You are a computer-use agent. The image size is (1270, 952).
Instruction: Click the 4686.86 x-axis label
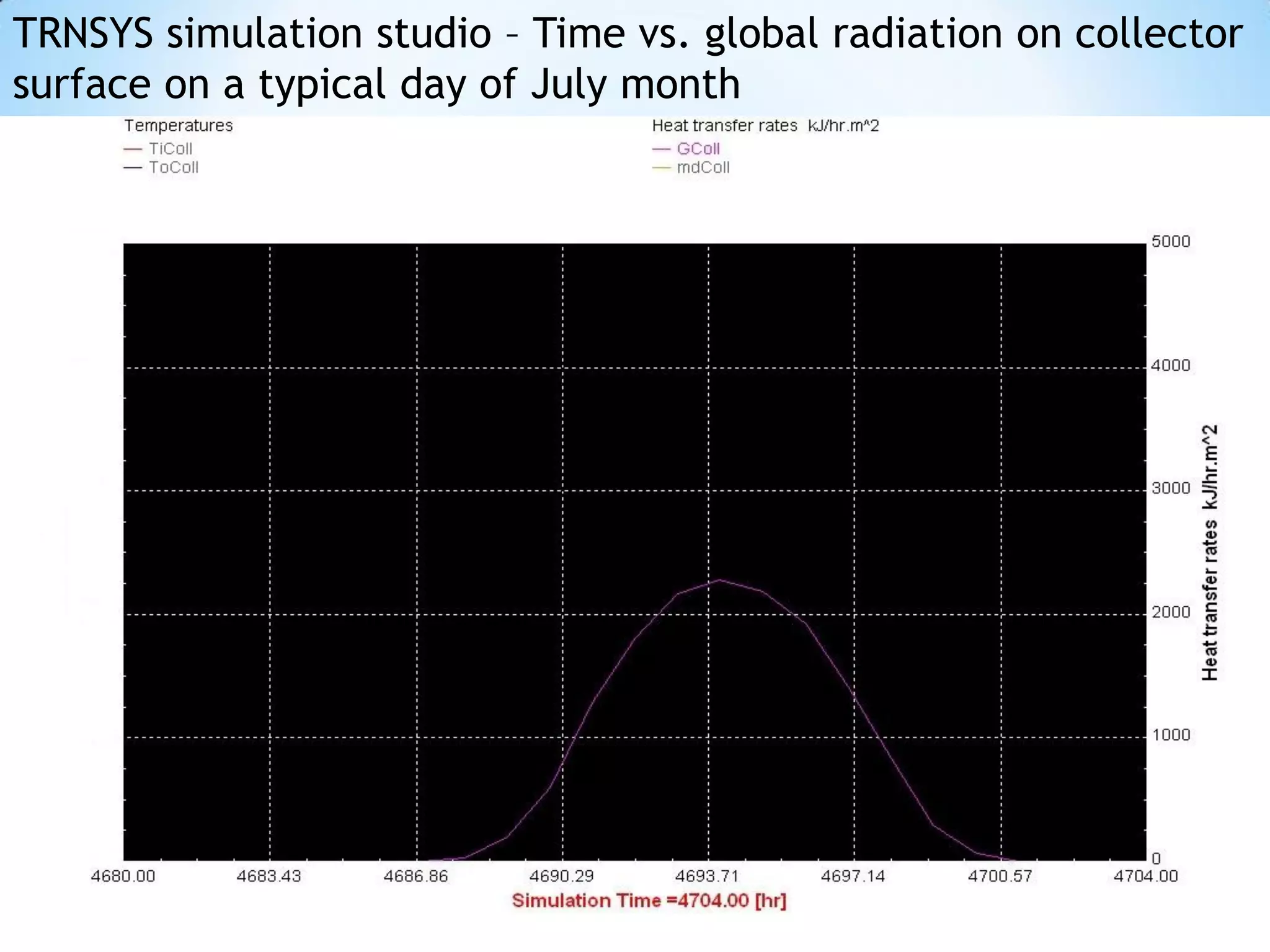[x=415, y=876]
